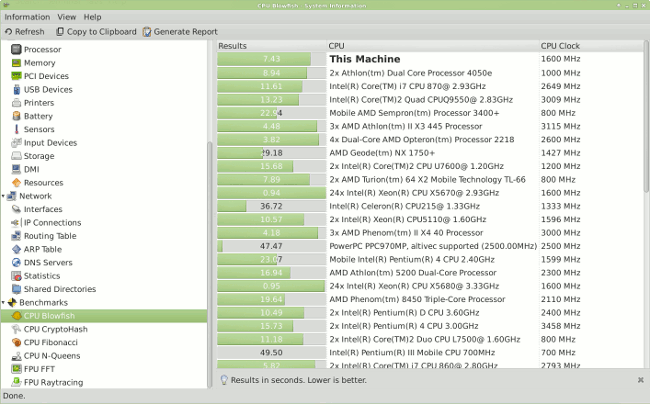Image resolution: width=650 pixels, height=404 pixels.
Task: Click the 7.43 result progress bar
Action: 272,59
